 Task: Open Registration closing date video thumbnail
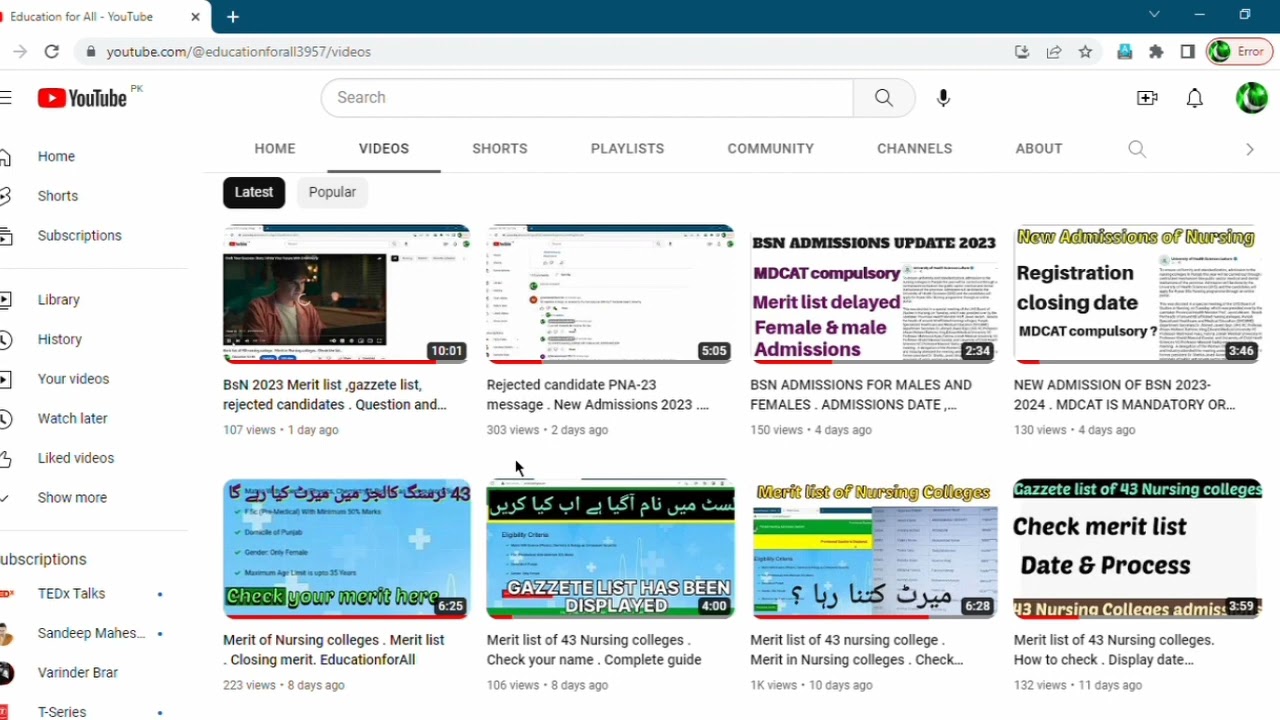click(1137, 294)
